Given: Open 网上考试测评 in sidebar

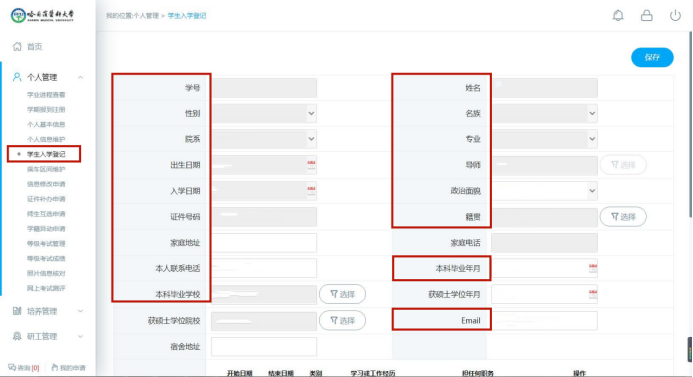Looking at the screenshot, I should click(x=46, y=288).
